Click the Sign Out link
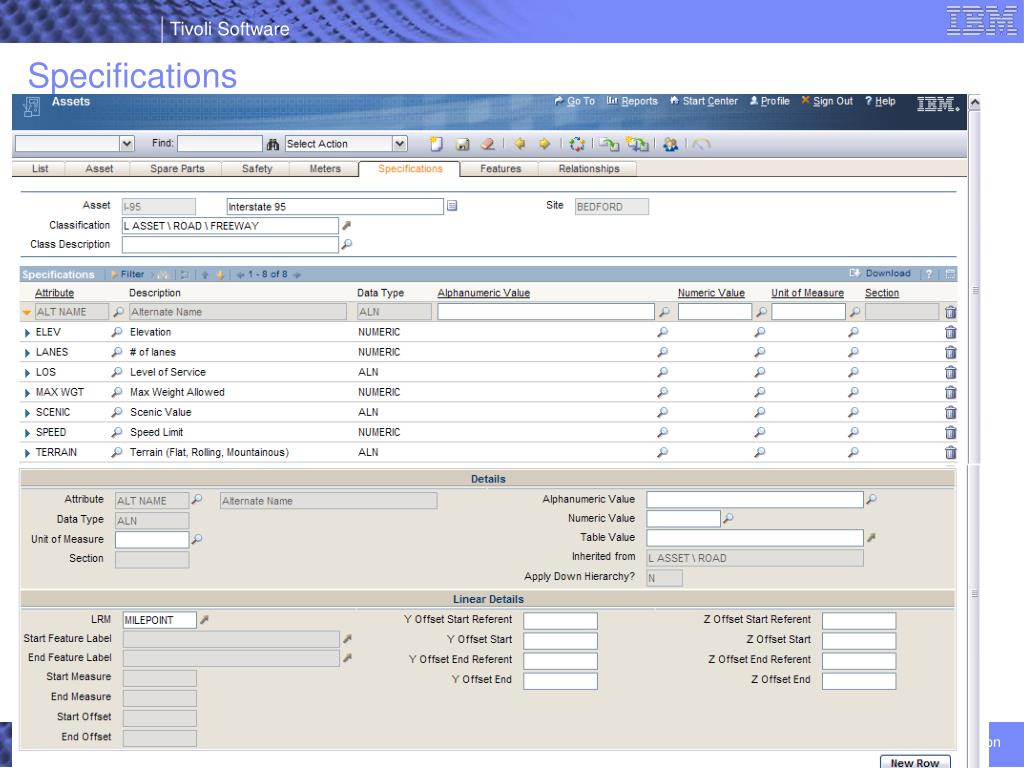Image resolution: width=1024 pixels, height=768 pixels. click(827, 101)
